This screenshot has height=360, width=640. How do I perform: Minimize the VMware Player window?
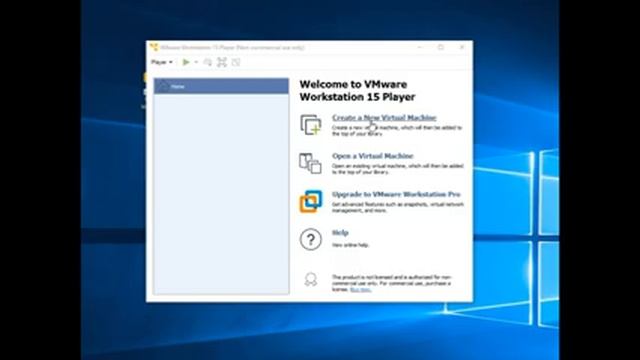point(420,47)
